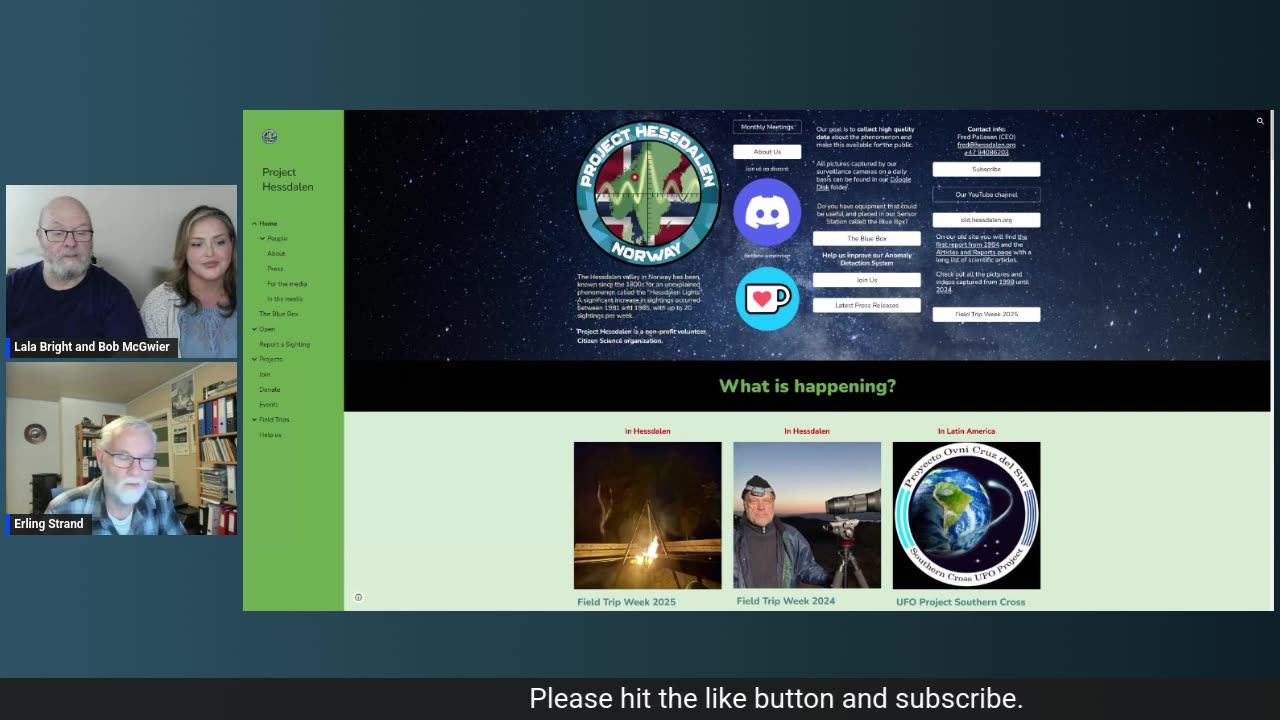Open the About page in sidebar

tap(276, 253)
